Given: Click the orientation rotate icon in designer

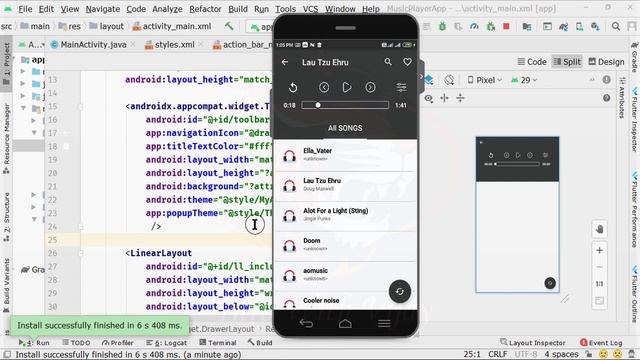Looking at the screenshot, I should pyautogui.click(x=449, y=80).
